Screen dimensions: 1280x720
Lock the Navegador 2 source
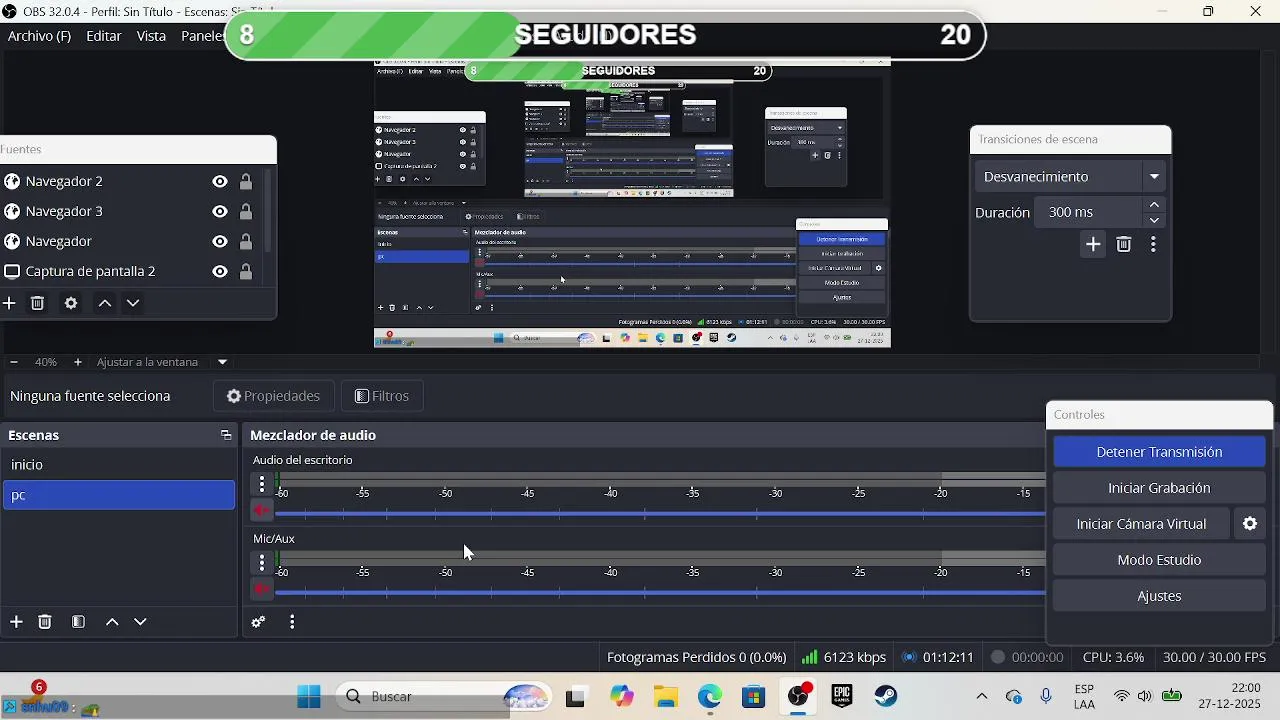pos(246,181)
